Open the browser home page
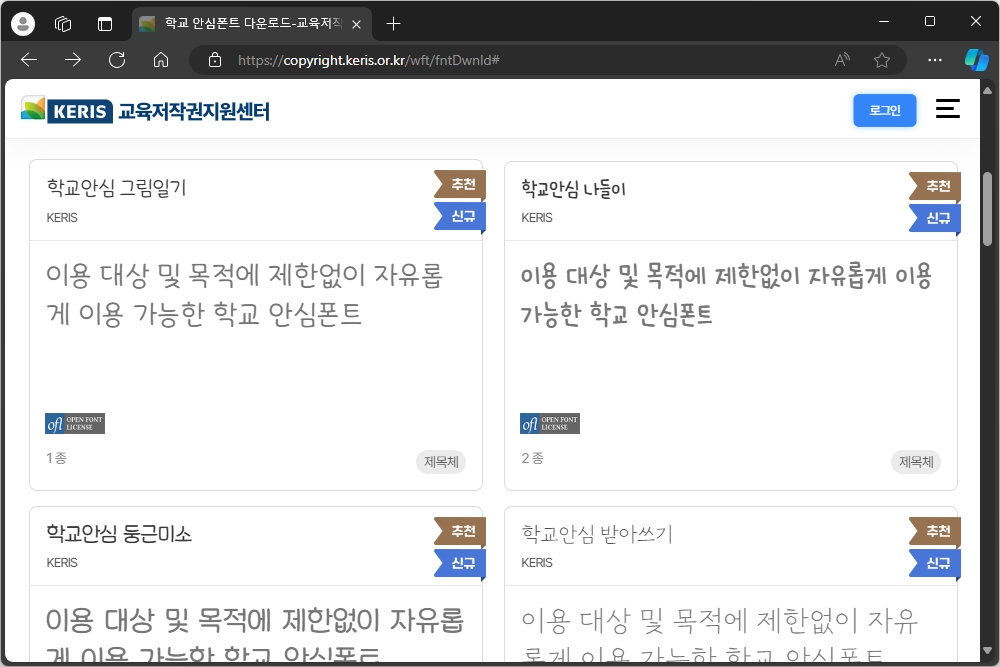 pyautogui.click(x=161, y=60)
